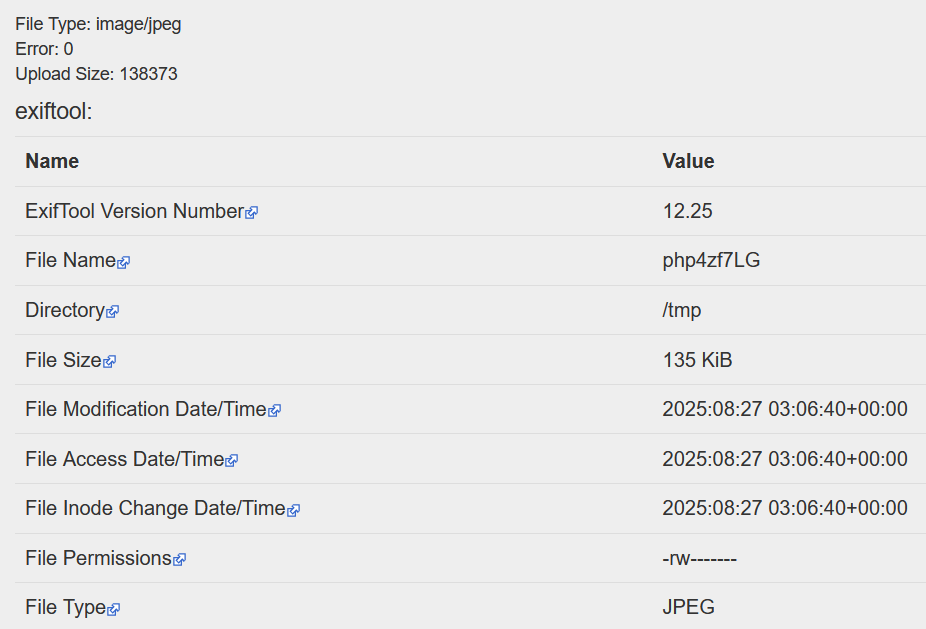Select the 12.25 version value cell
The height and width of the screenshot is (629, 926).
[687, 211]
